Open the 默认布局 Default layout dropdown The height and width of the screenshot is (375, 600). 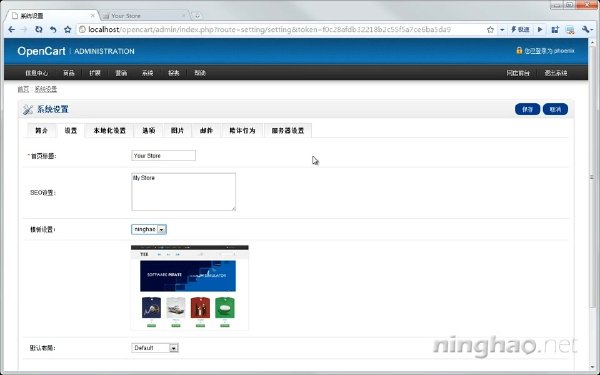[x=155, y=348]
